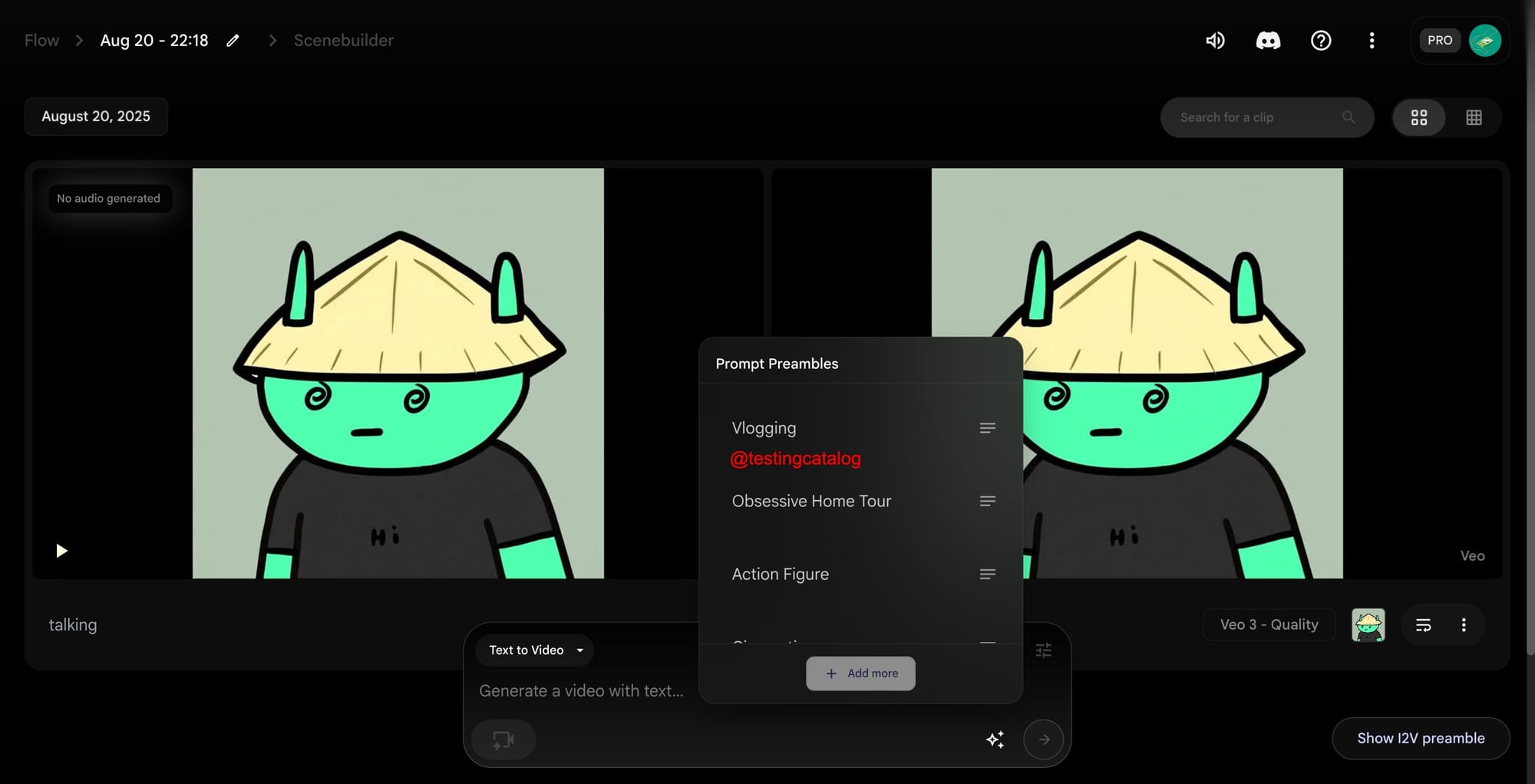This screenshot has width=1535, height=784.
Task: Click the PRO badge
Action: tap(1440, 41)
